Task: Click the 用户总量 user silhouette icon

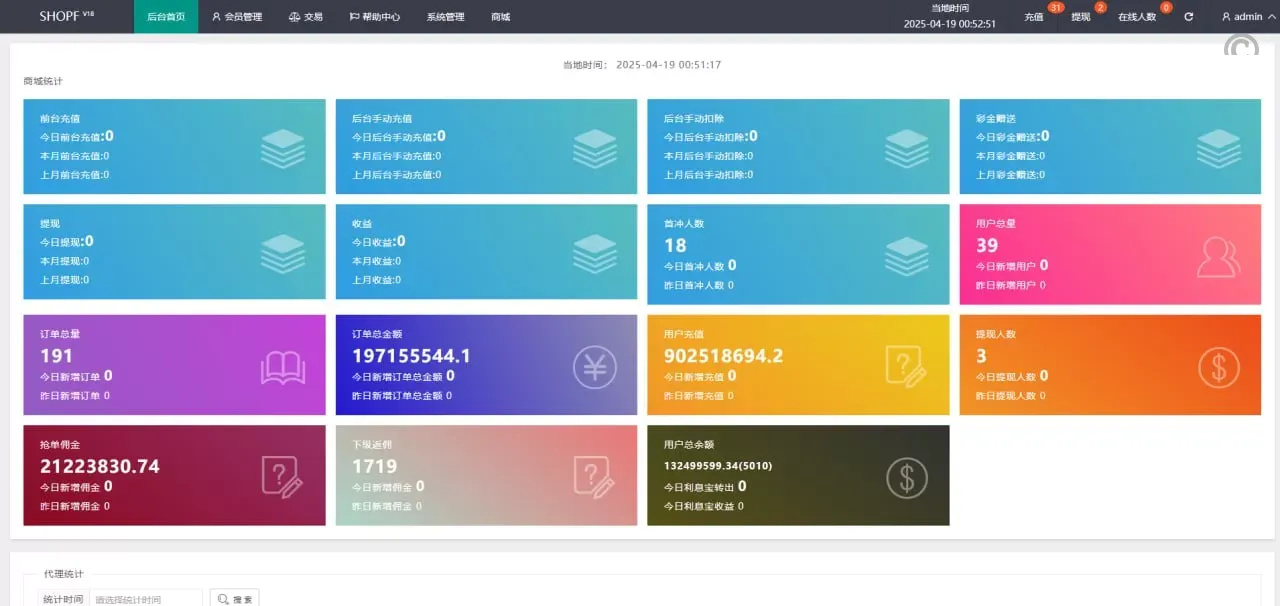Action: tap(1218, 257)
